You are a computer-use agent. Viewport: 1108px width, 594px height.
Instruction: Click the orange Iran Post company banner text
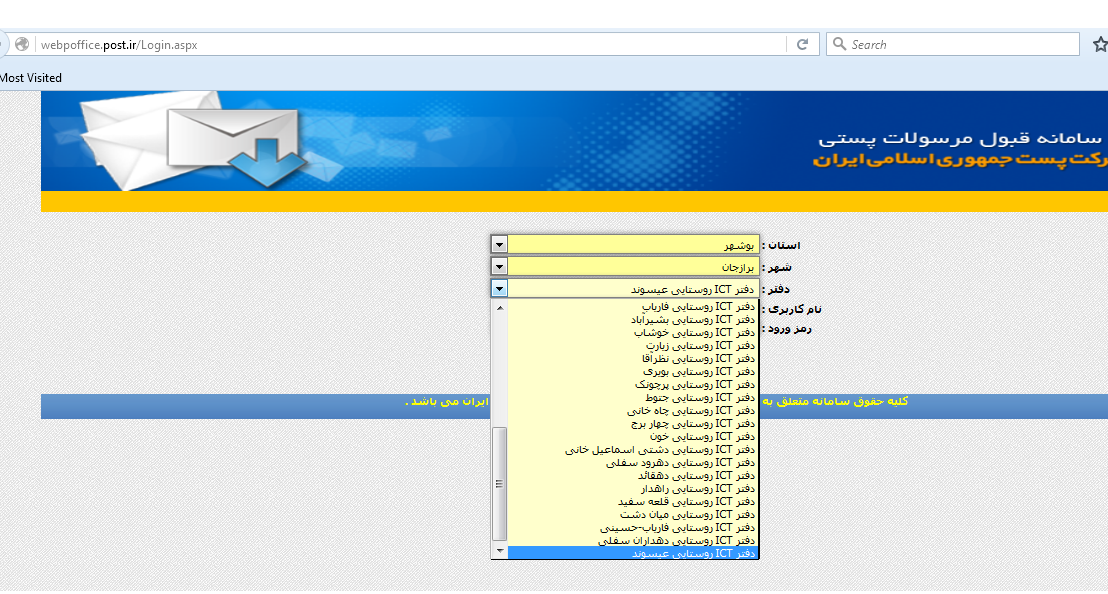[960, 160]
